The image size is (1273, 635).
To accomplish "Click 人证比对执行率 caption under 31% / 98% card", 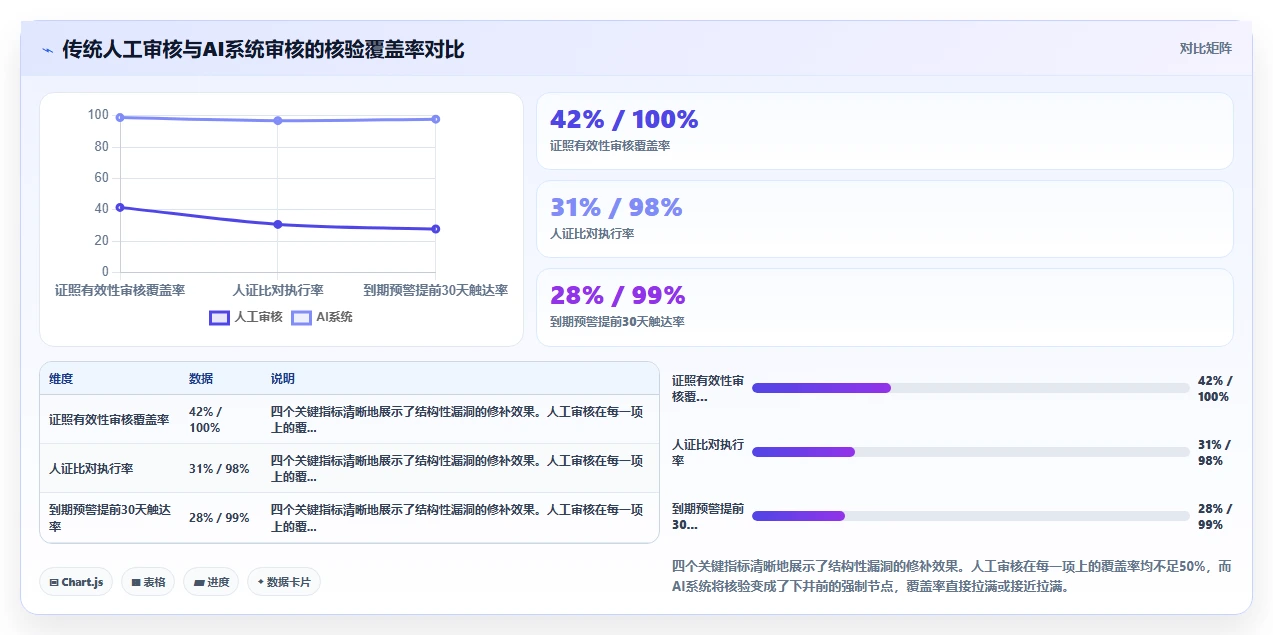I will pyautogui.click(x=592, y=234).
